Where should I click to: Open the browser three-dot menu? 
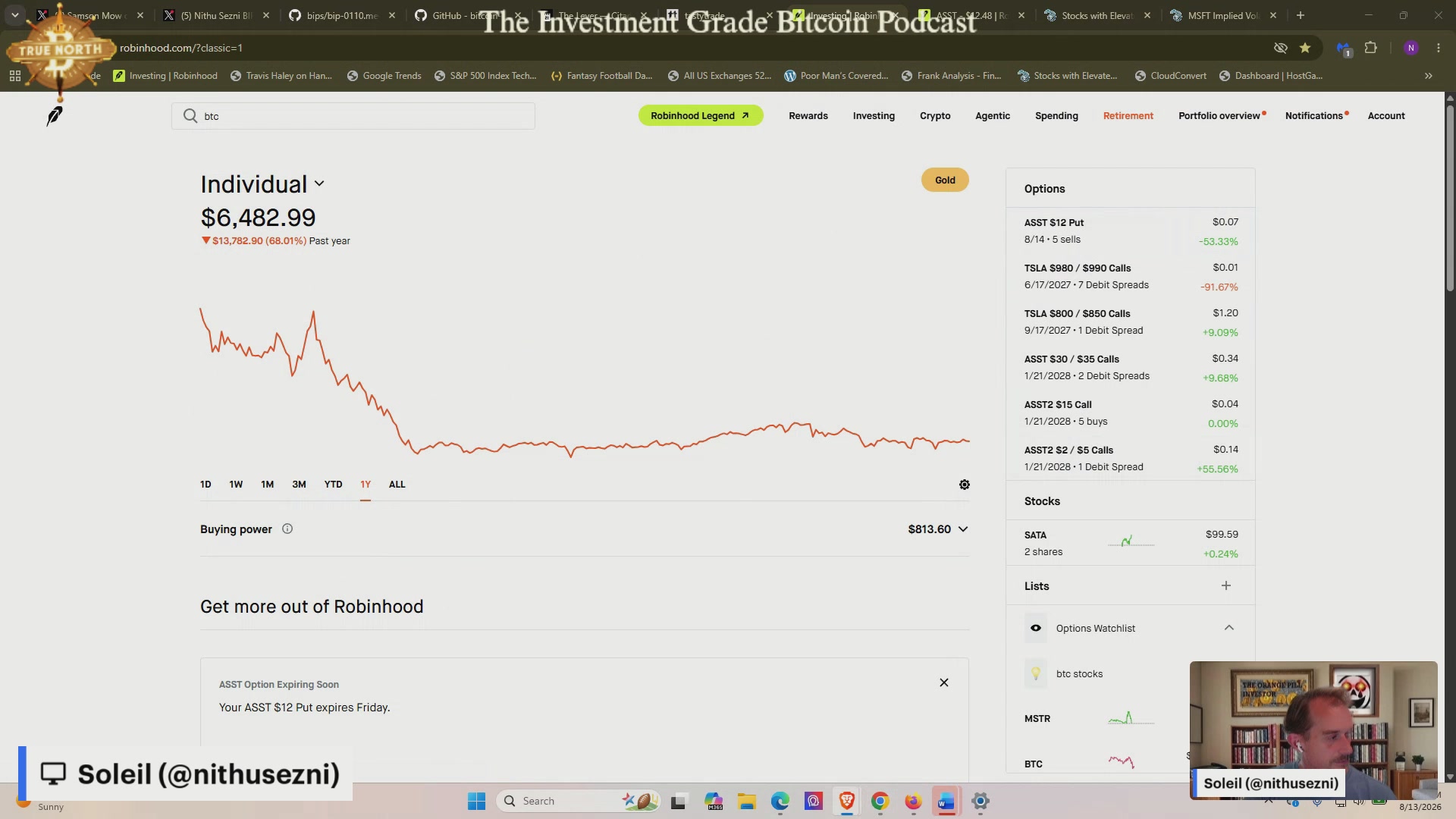point(1439,48)
